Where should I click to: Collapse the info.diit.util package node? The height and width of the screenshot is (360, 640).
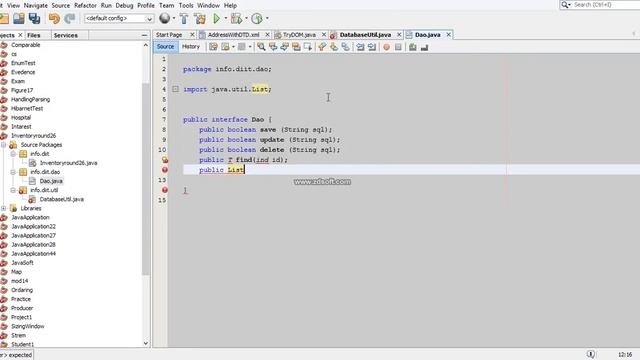13,190
